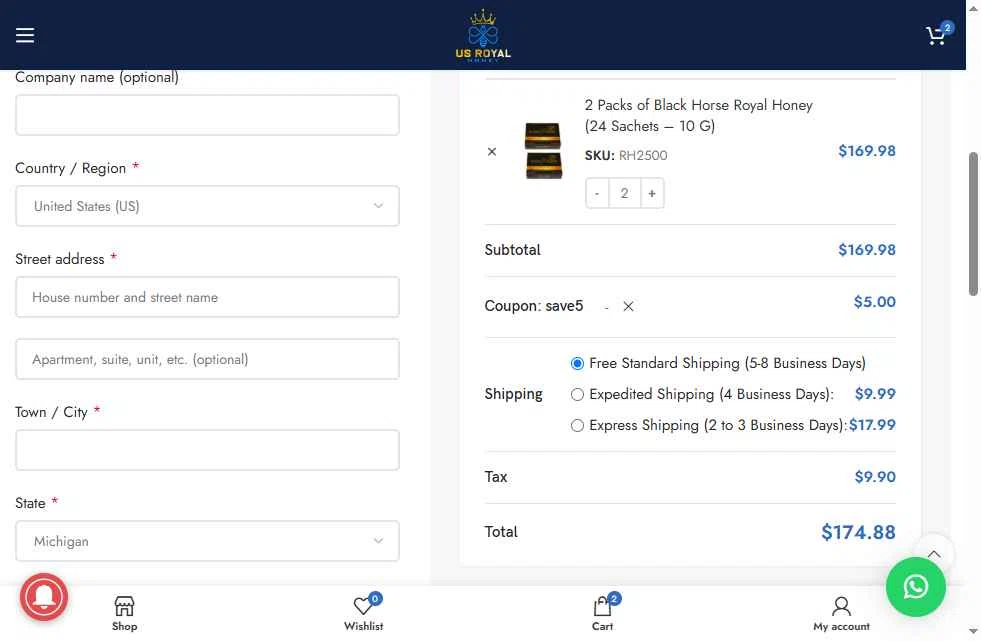Open the 2 Packs of Black Horse Royal Honey link
The height and width of the screenshot is (641, 981).
(698, 116)
